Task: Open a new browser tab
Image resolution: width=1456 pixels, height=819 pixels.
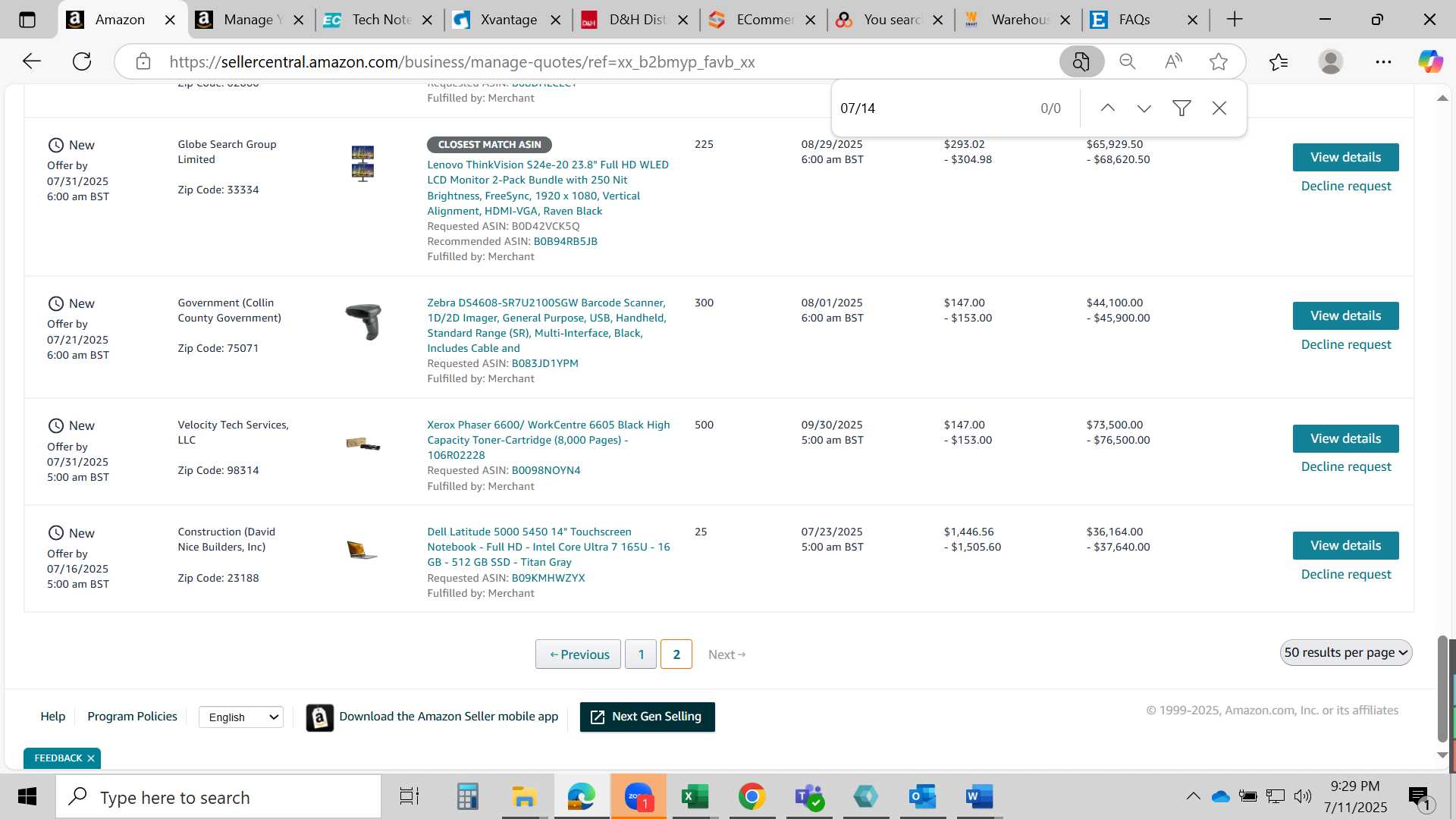Action: (x=1235, y=20)
